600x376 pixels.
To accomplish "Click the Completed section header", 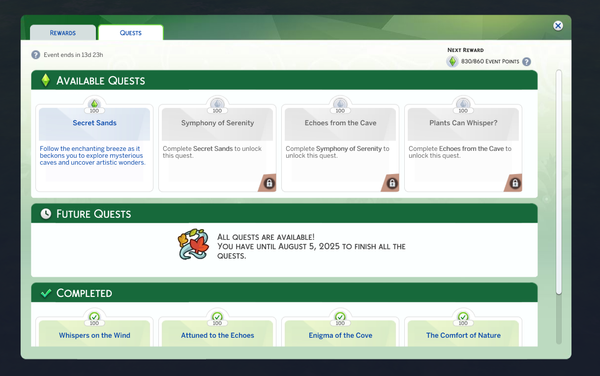I will point(284,293).
